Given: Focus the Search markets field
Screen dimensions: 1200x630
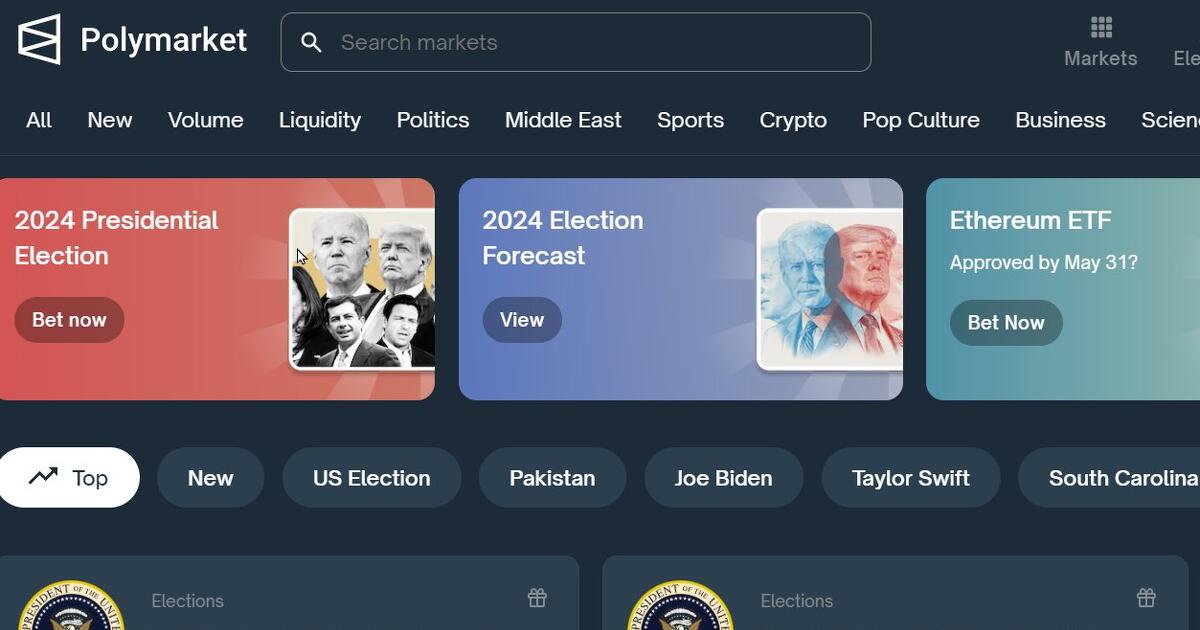Looking at the screenshot, I should [x=576, y=42].
